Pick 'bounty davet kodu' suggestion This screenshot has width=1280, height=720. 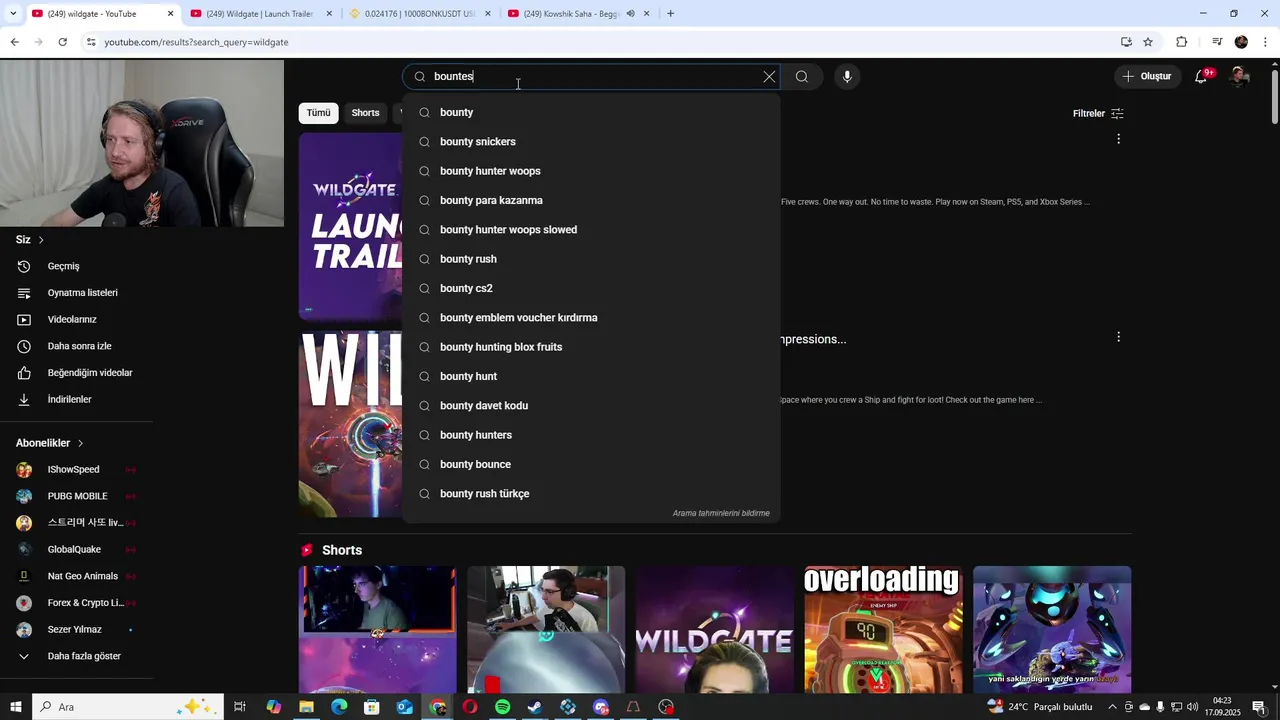click(x=591, y=406)
